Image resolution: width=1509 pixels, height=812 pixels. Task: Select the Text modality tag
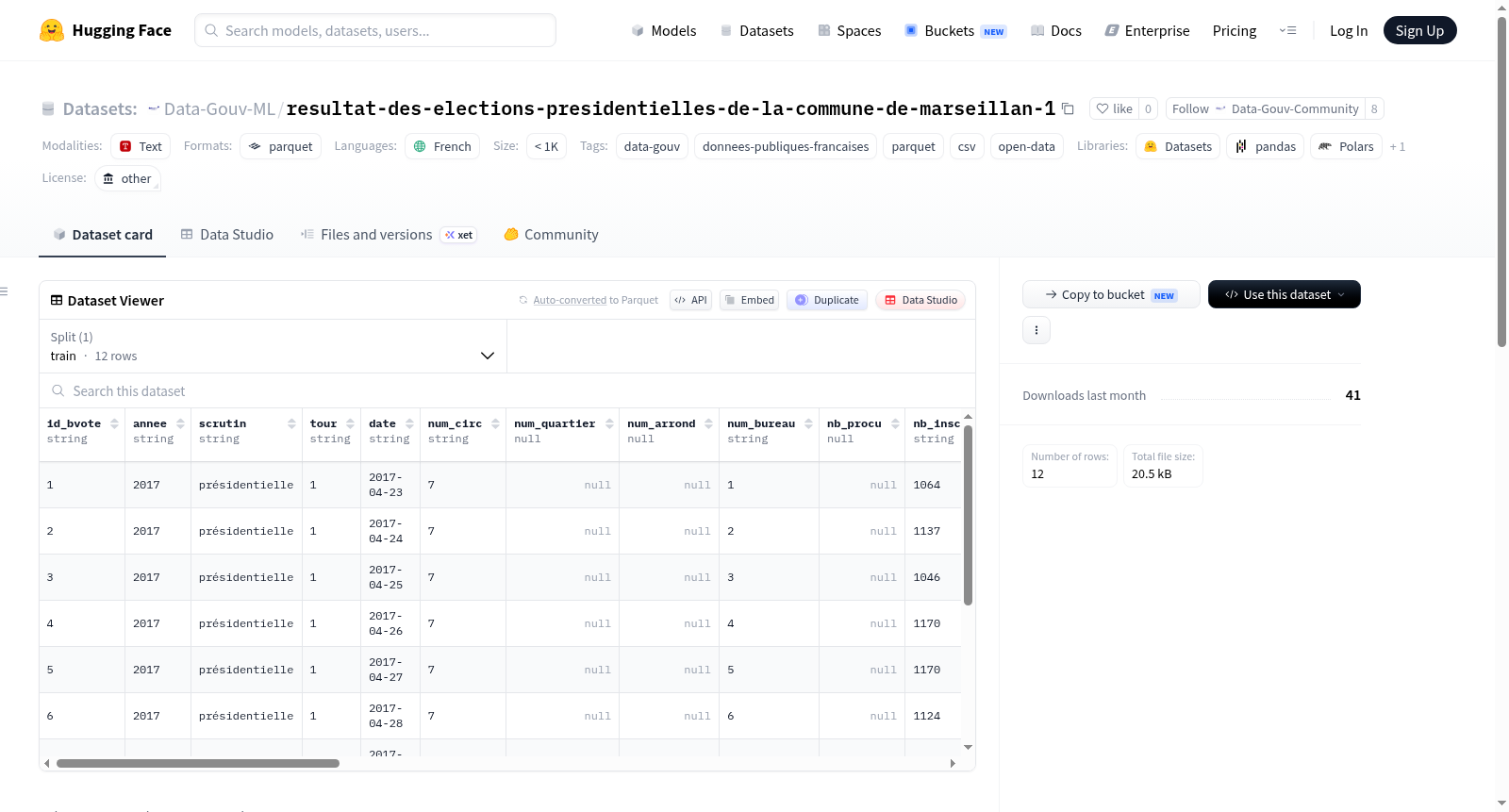[141, 146]
